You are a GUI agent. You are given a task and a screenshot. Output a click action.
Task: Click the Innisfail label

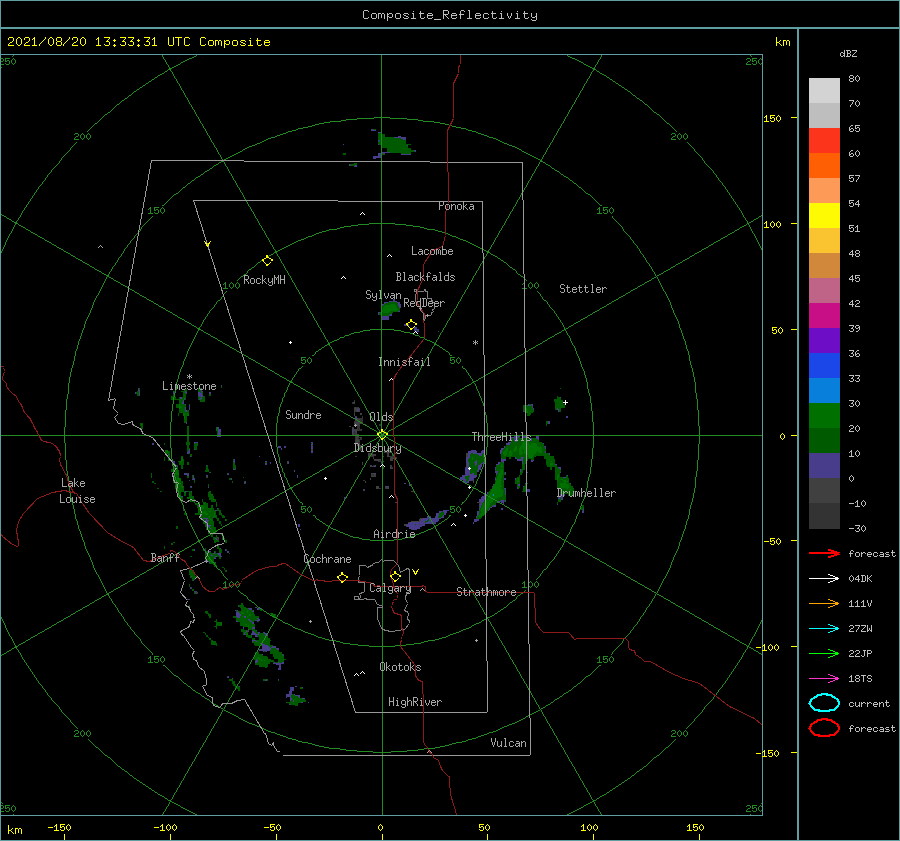(x=404, y=362)
